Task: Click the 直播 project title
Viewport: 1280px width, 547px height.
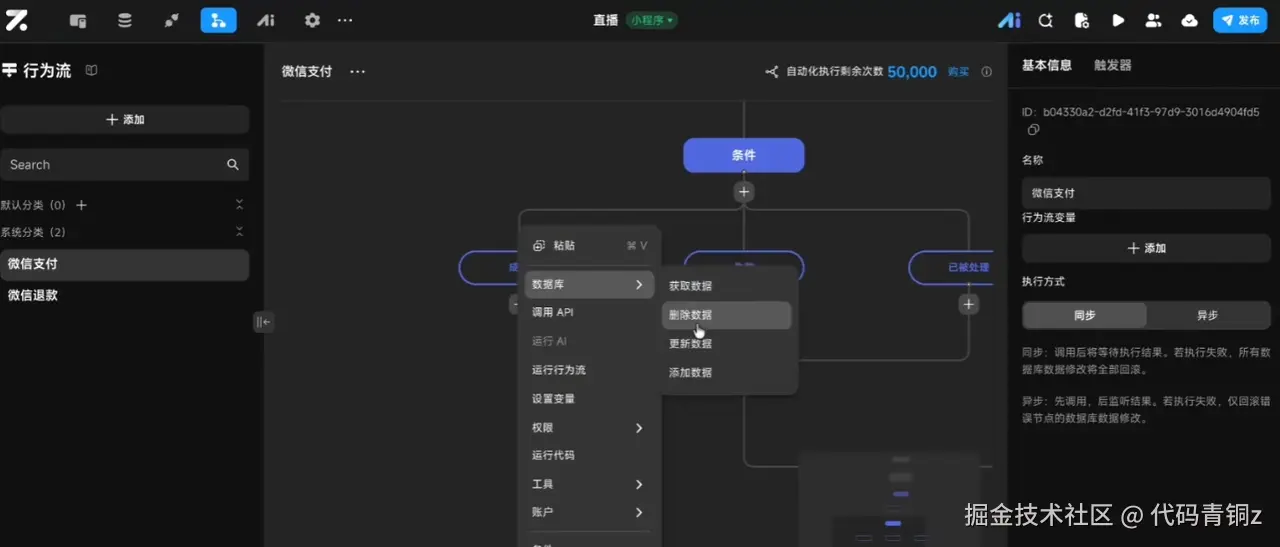Action: coord(606,20)
